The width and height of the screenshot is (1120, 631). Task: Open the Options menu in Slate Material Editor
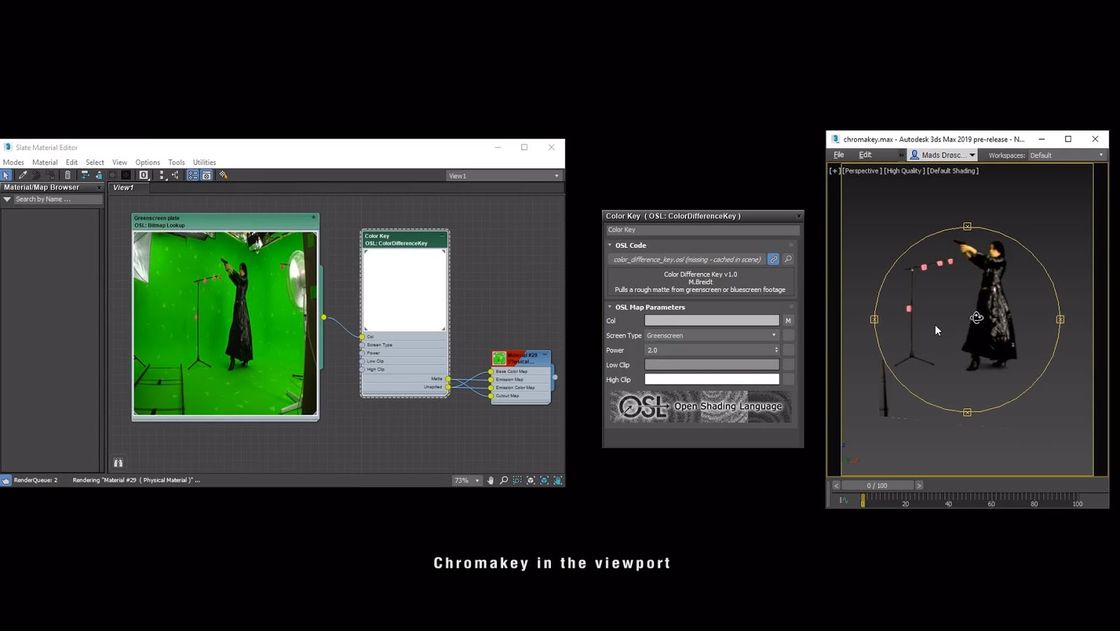click(x=147, y=161)
